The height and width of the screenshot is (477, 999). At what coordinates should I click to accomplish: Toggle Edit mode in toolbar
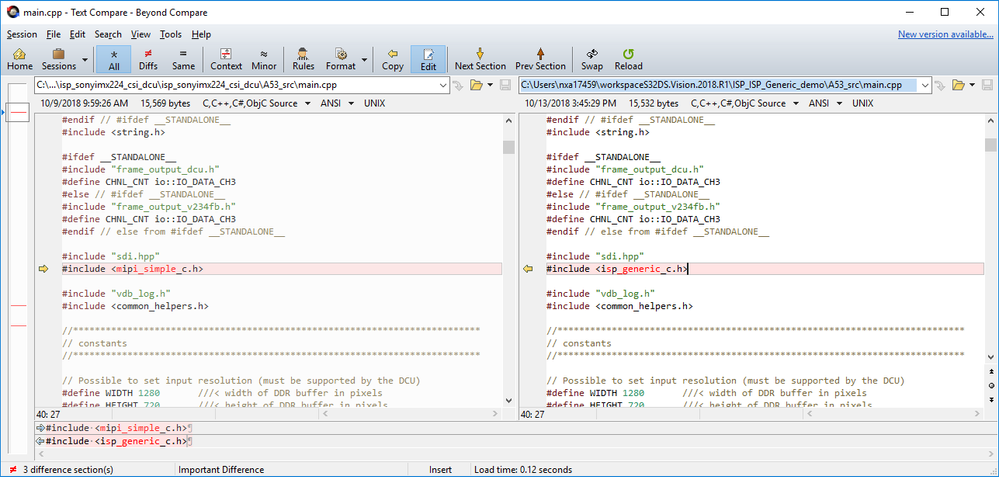(428, 59)
